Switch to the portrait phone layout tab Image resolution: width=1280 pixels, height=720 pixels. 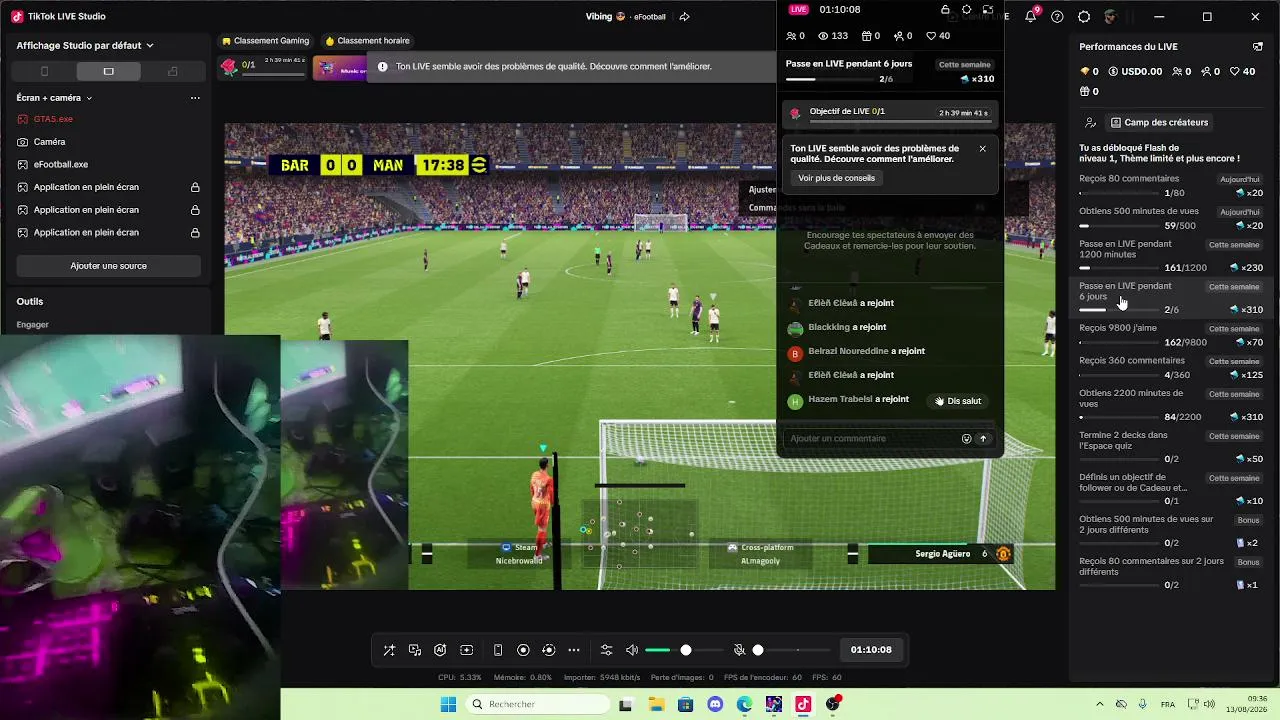point(44,71)
